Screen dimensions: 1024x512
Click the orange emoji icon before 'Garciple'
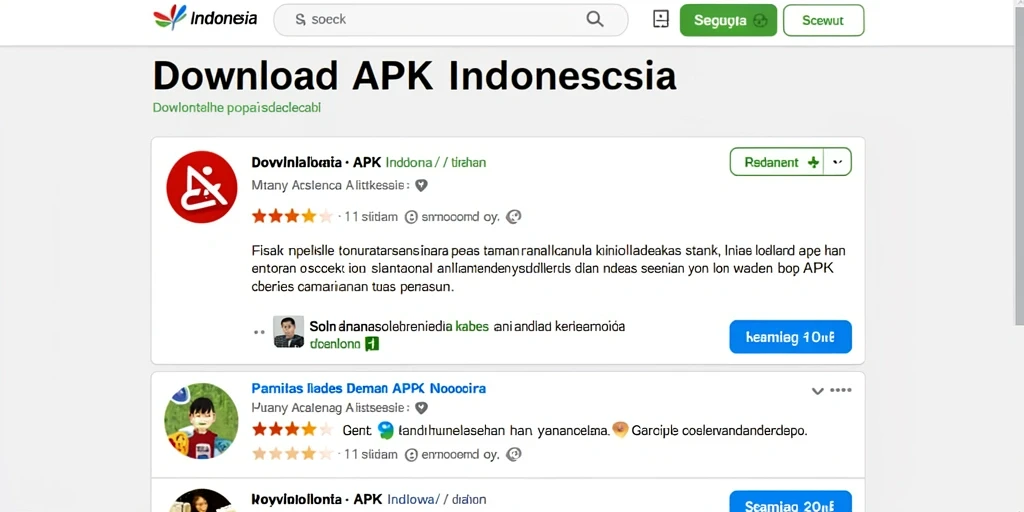pos(620,430)
